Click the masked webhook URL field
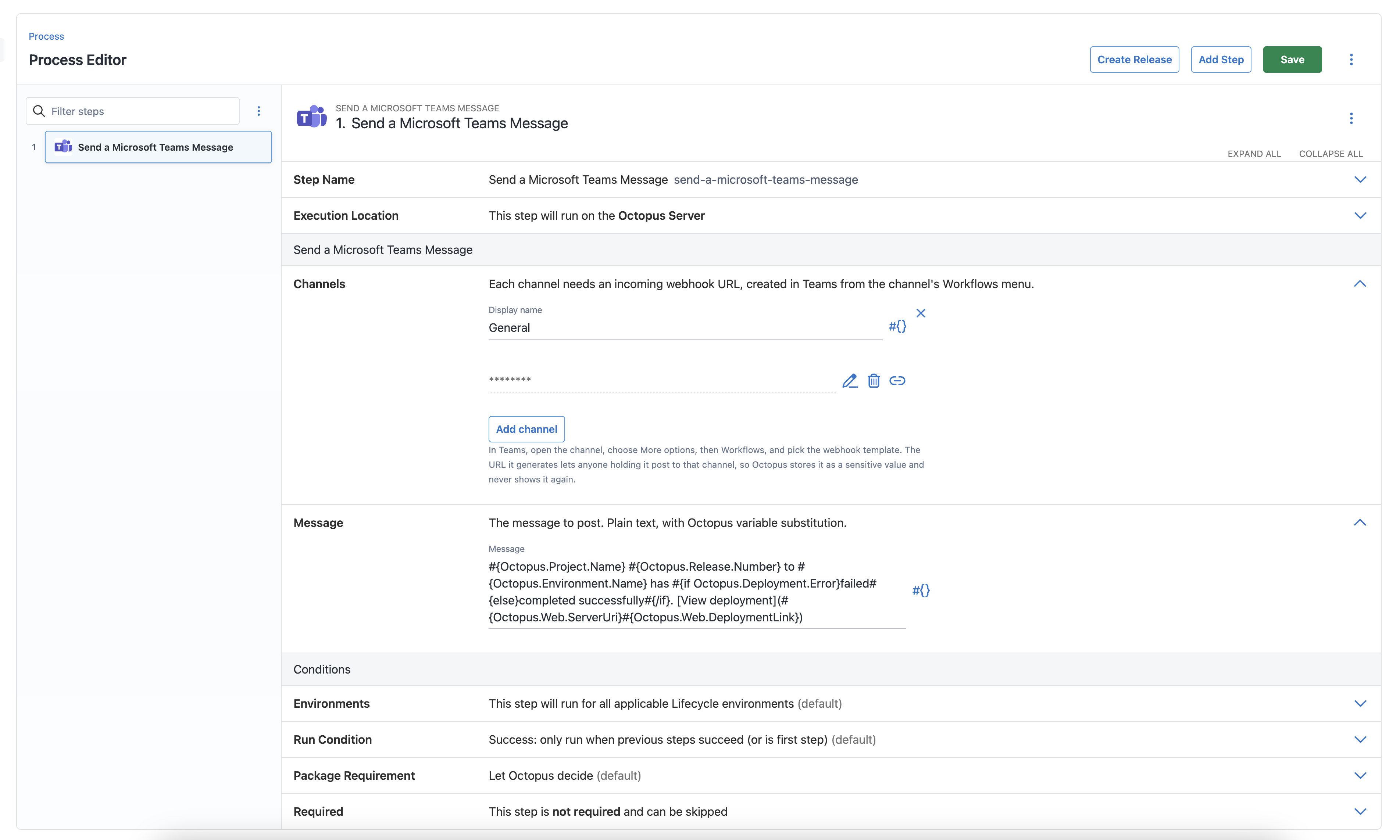1400x840 pixels. [x=661, y=380]
